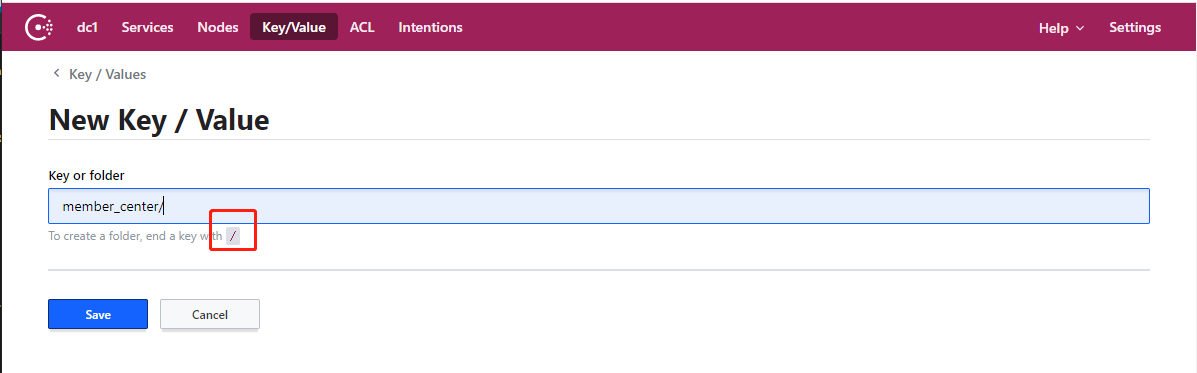Click the back chevron beside Key / Values

coord(56,74)
